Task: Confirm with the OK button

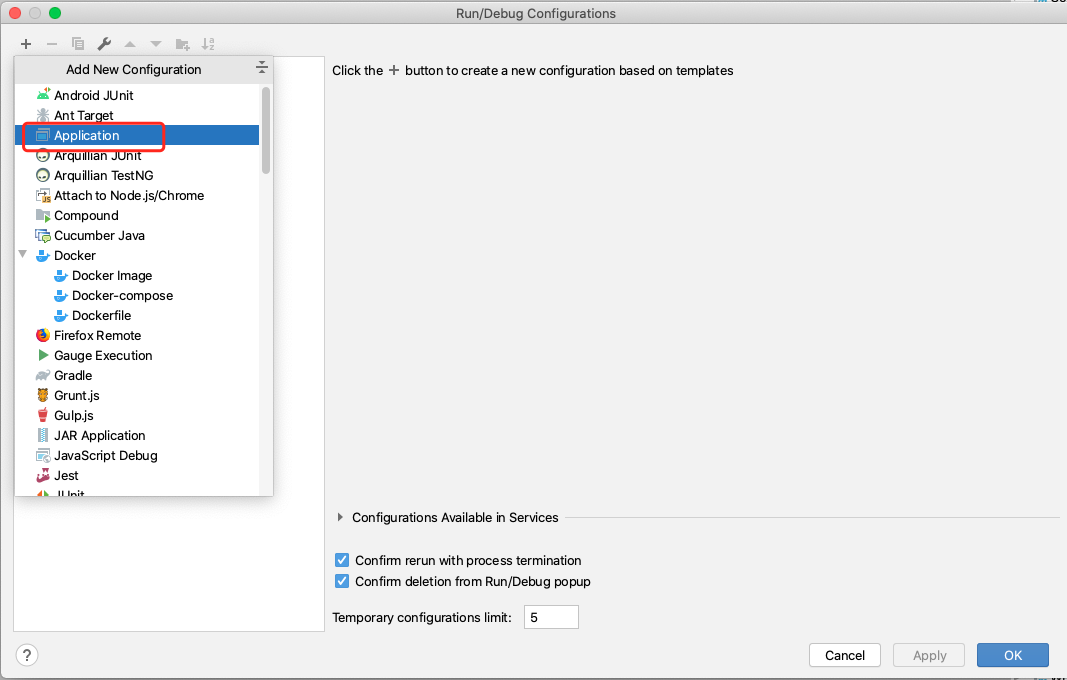Action: pyautogui.click(x=1012, y=655)
